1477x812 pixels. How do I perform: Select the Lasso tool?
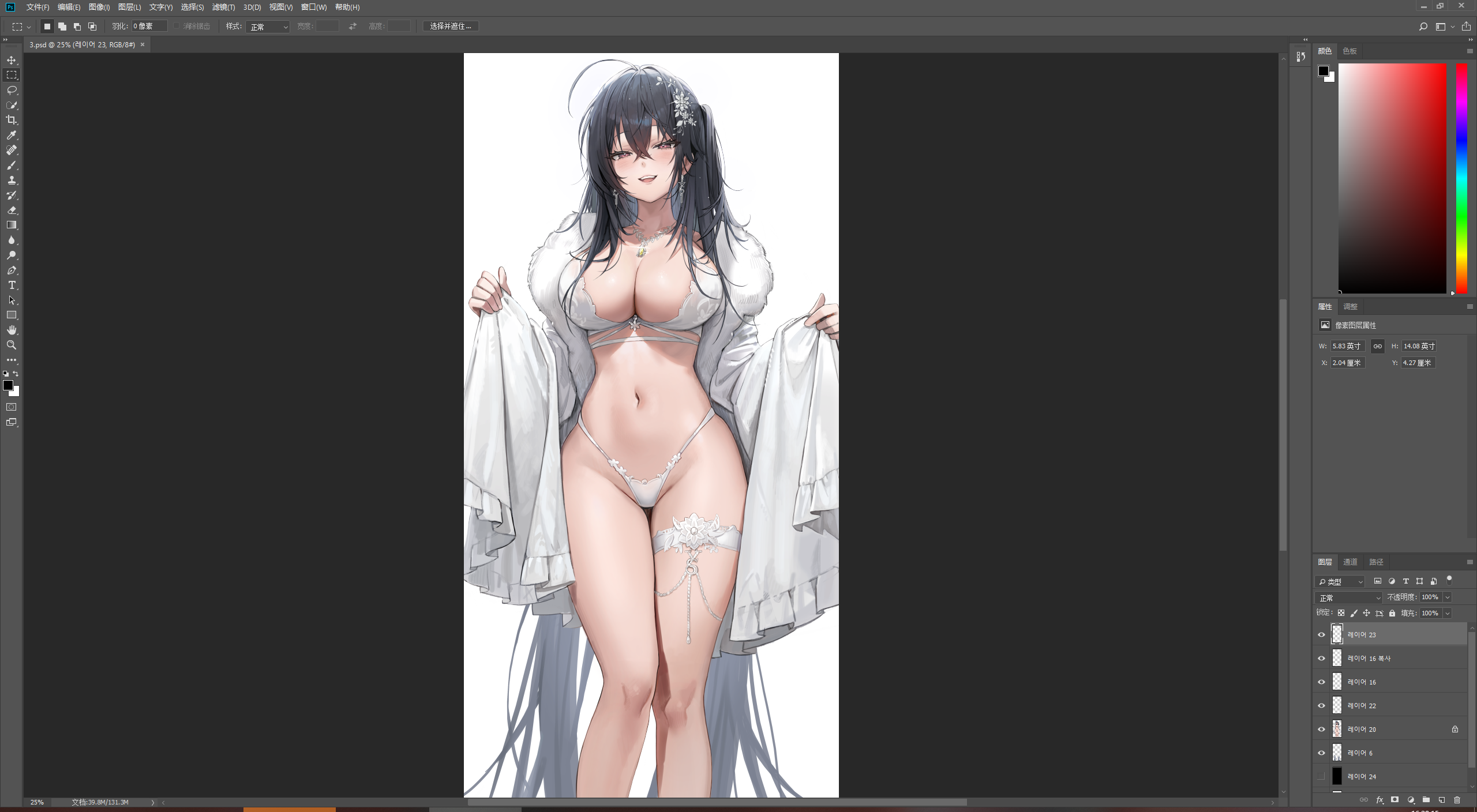12,91
